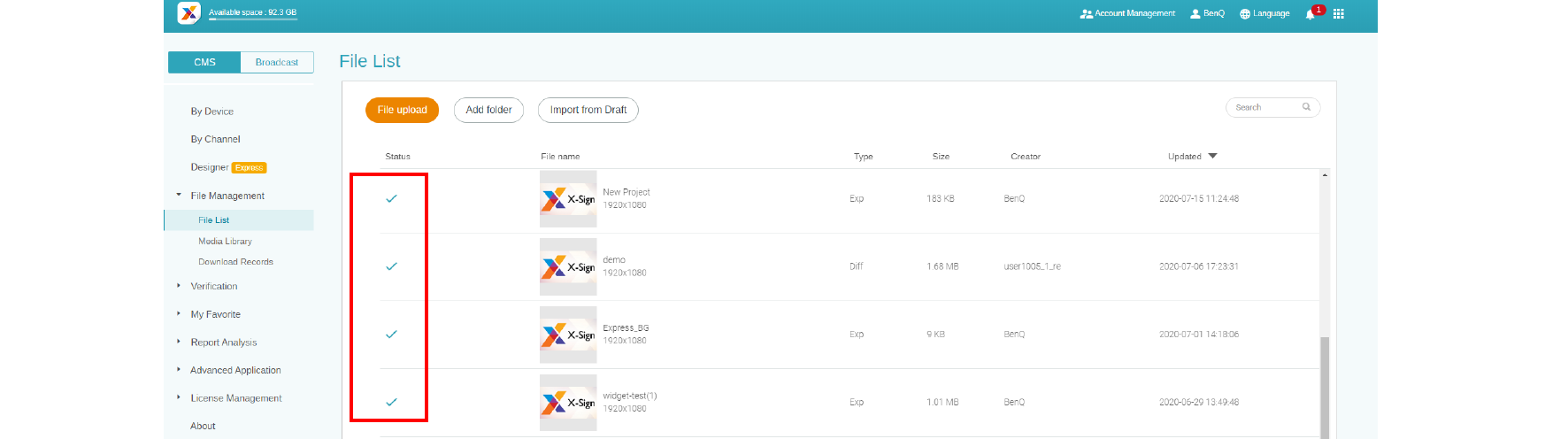Open the apps grid menu
This screenshot has width=1568, height=439.
click(x=1338, y=14)
